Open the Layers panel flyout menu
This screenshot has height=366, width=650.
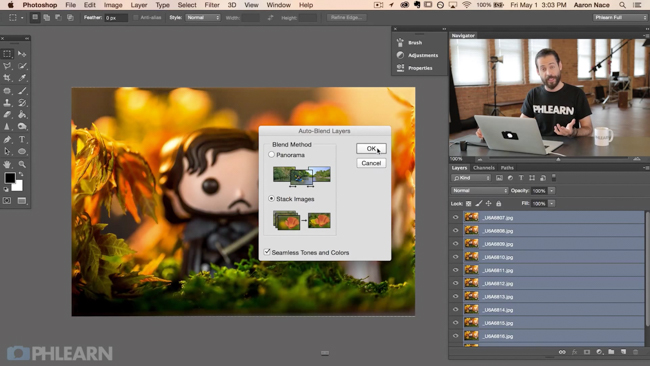[645, 168]
